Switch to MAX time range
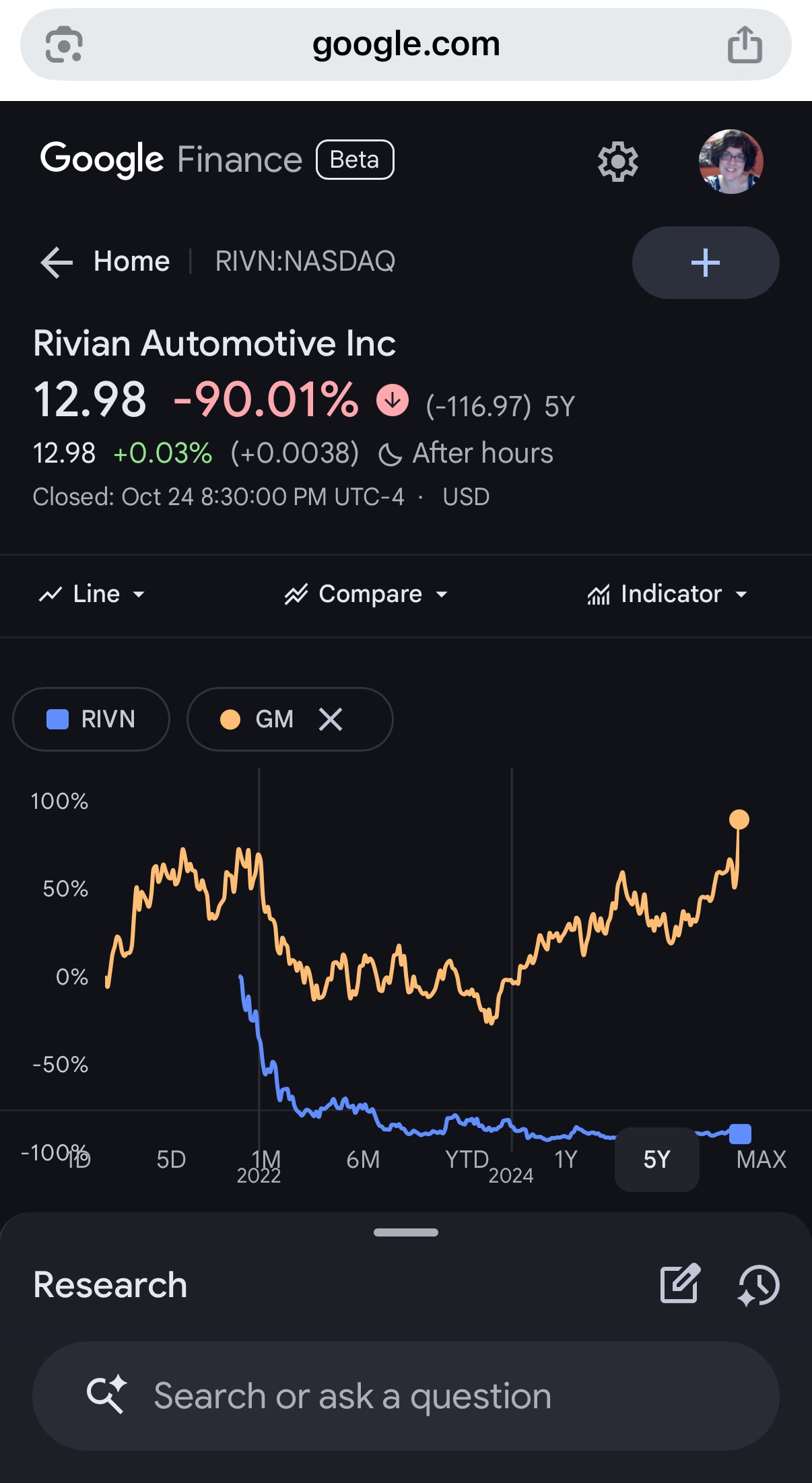Image resolution: width=812 pixels, height=1483 pixels. point(761,1159)
